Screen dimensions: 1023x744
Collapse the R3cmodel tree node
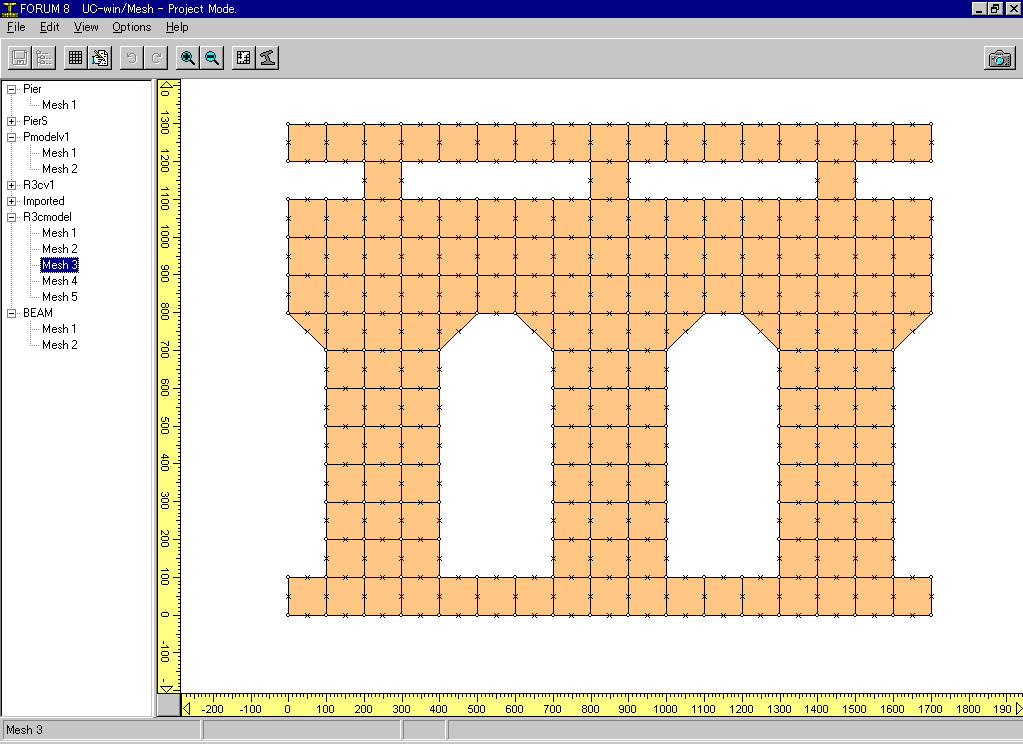point(11,217)
